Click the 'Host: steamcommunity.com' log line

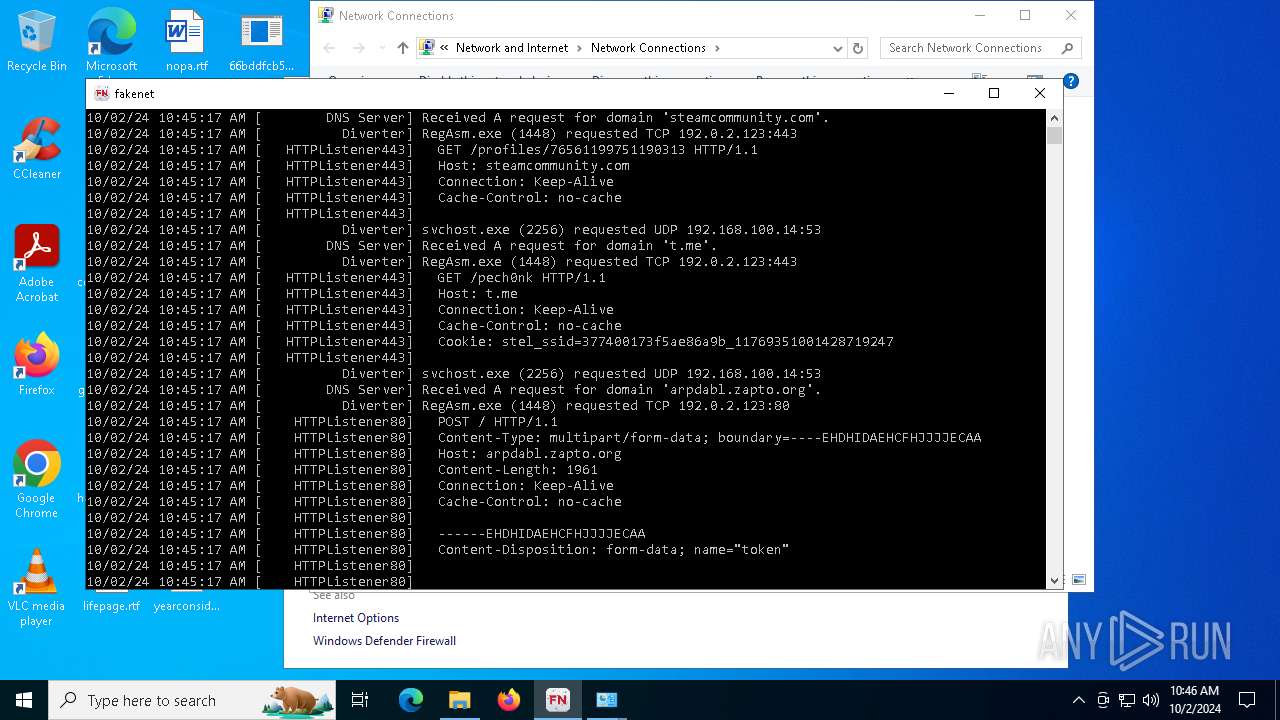pyautogui.click(x=533, y=165)
